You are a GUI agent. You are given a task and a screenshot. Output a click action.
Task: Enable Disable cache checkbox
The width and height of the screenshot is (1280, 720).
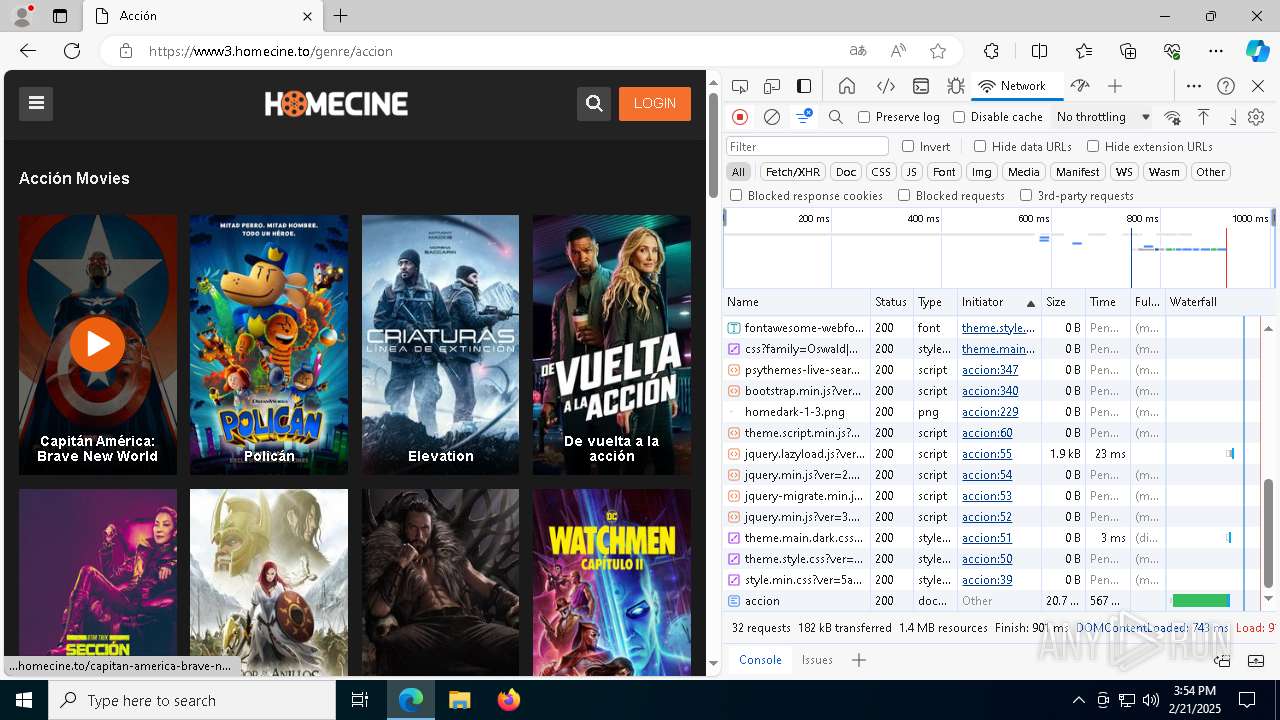coord(959,117)
